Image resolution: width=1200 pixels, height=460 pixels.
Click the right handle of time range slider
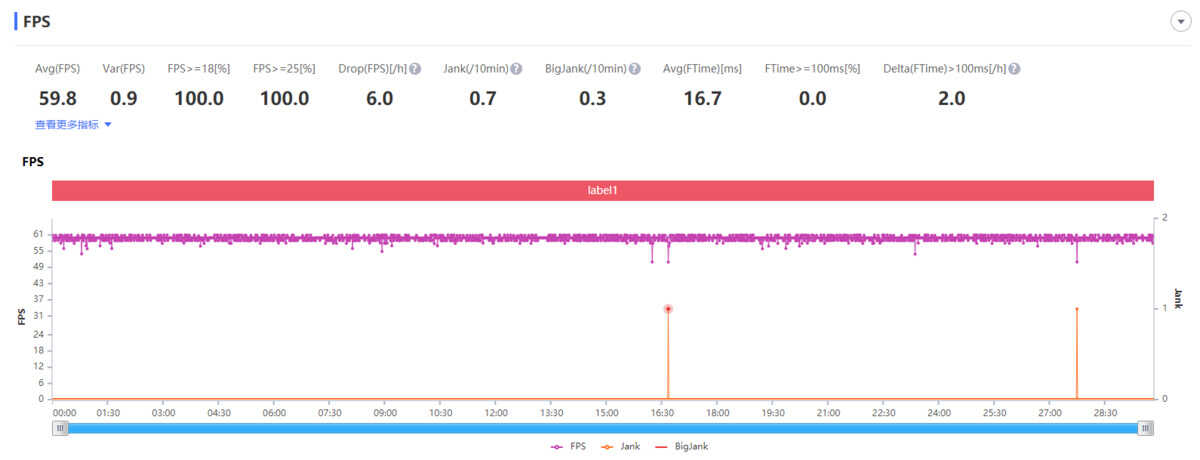(x=1146, y=428)
